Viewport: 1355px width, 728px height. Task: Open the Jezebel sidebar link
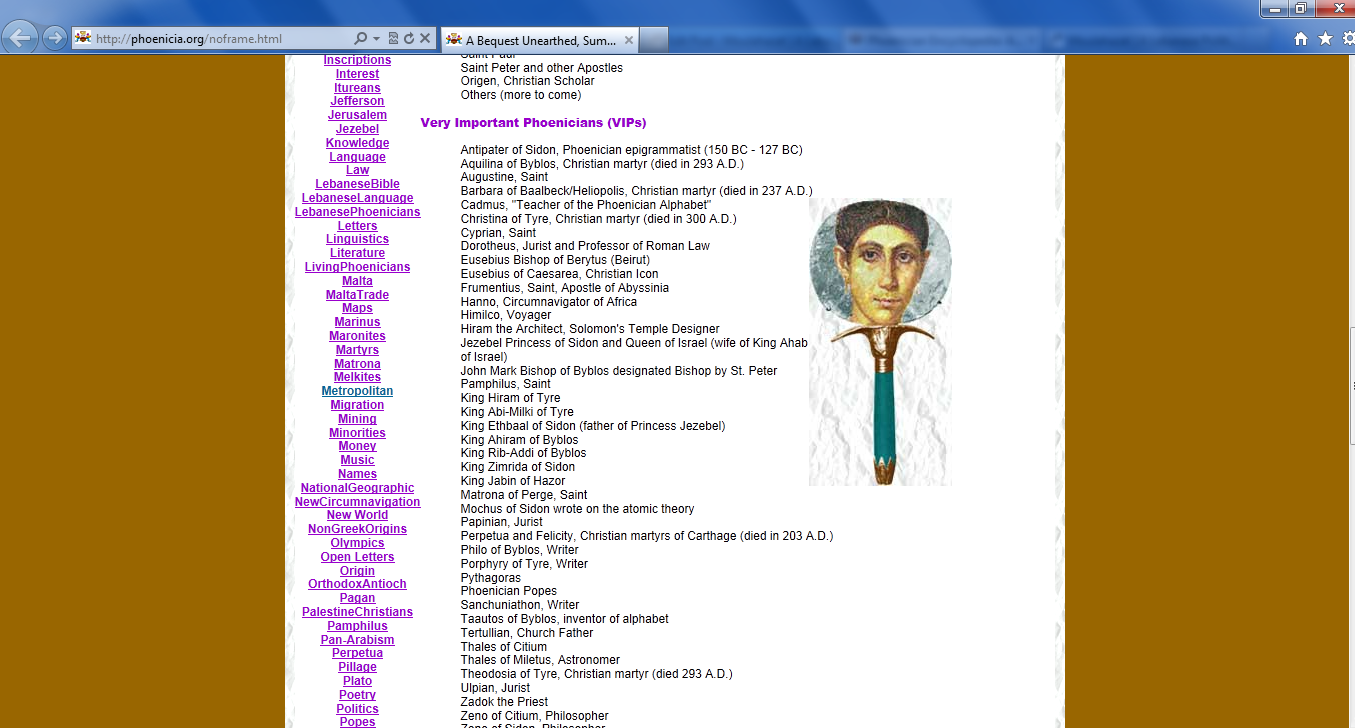pos(357,129)
